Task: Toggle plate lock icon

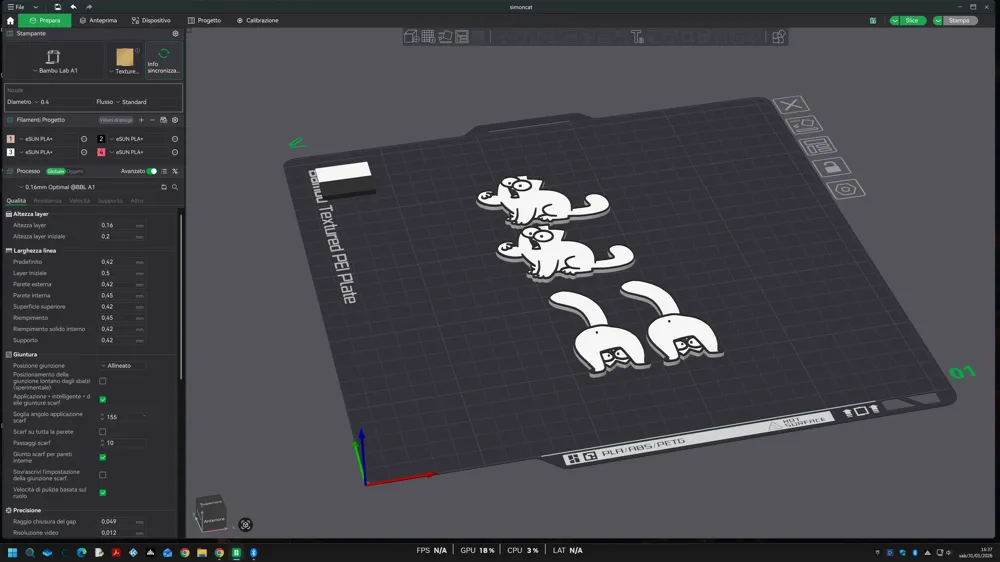Action: click(x=831, y=167)
